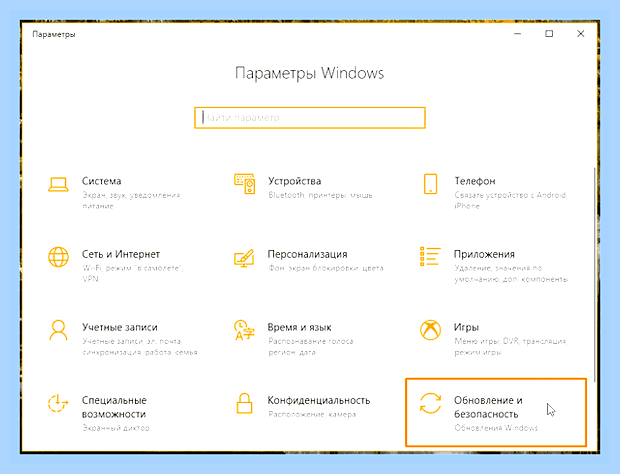
Task: Click description 'Wi-Fi, режим "в самолете", VPN'
Action: coord(132,274)
